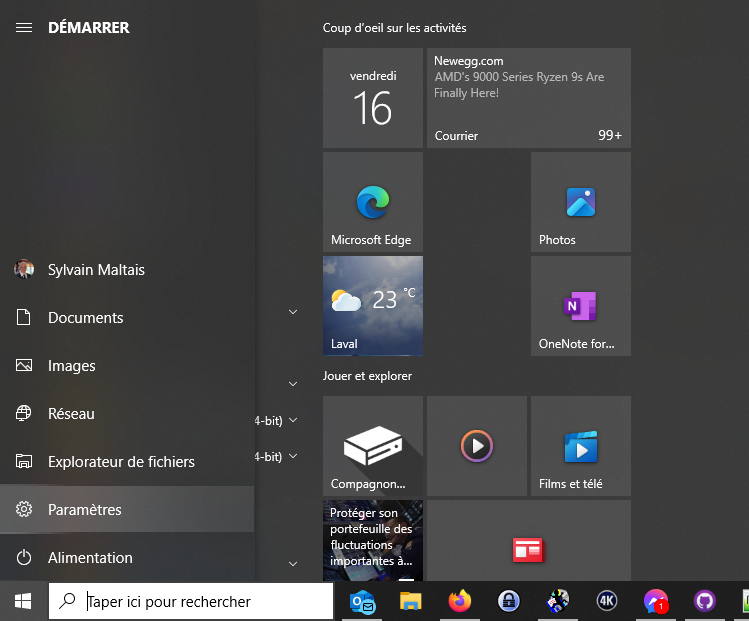Open the media player tile with play icon

(476, 446)
